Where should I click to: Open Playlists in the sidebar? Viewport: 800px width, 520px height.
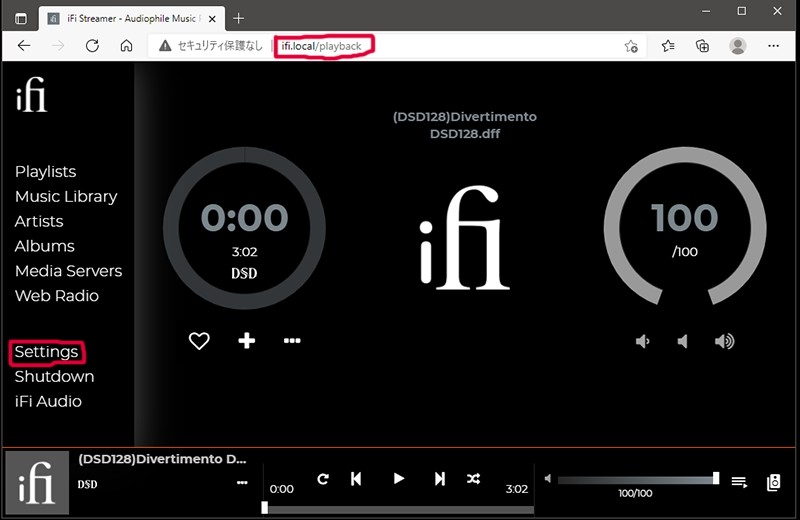(x=45, y=171)
